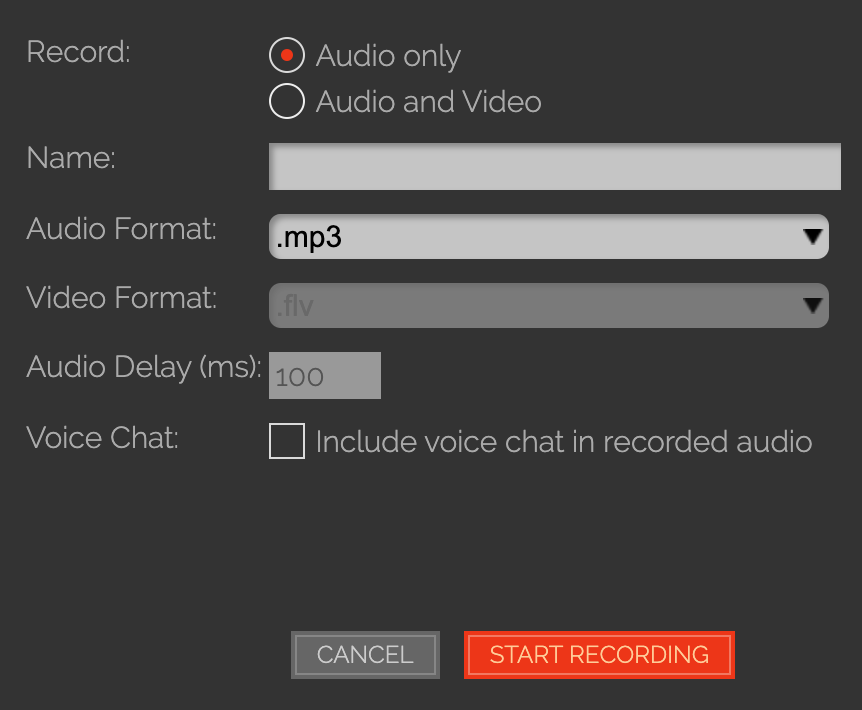Screen dimensions: 862x710
Task: Click the "Record:" label
Action: tap(78, 52)
